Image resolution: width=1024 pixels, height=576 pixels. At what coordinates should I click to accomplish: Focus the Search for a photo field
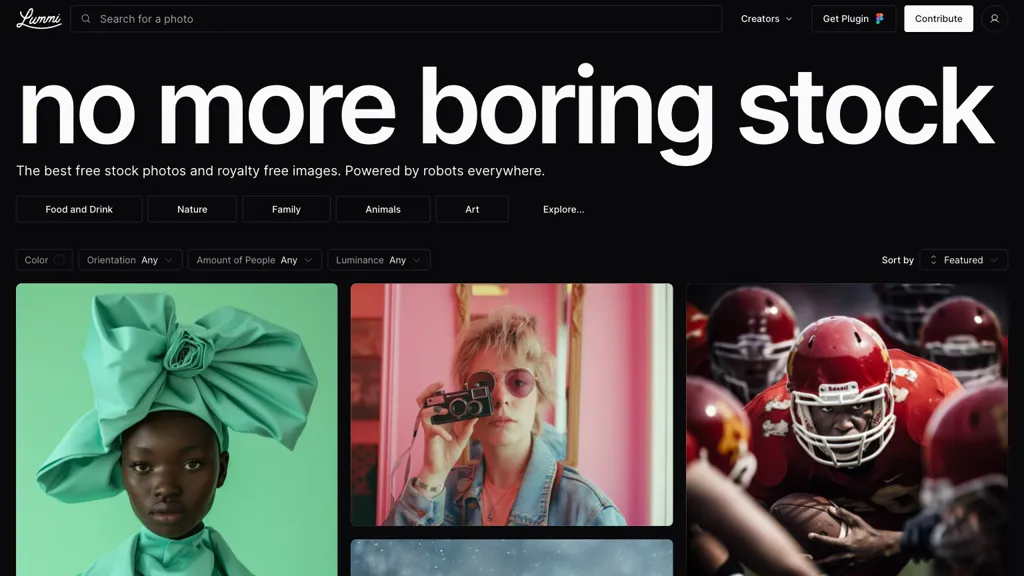coord(400,19)
